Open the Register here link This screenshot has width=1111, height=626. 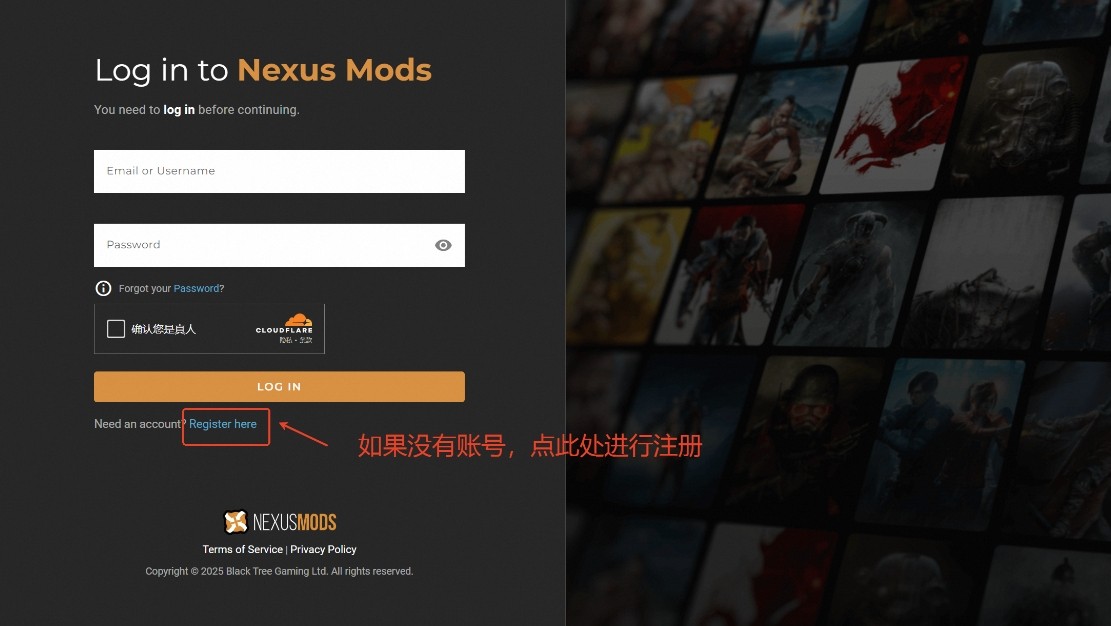[x=222, y=424]
